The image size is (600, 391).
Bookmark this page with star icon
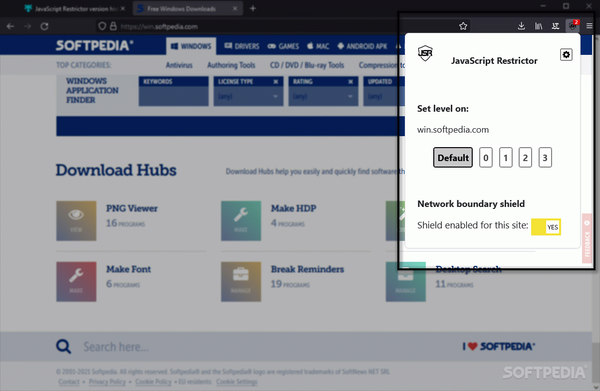463,26
